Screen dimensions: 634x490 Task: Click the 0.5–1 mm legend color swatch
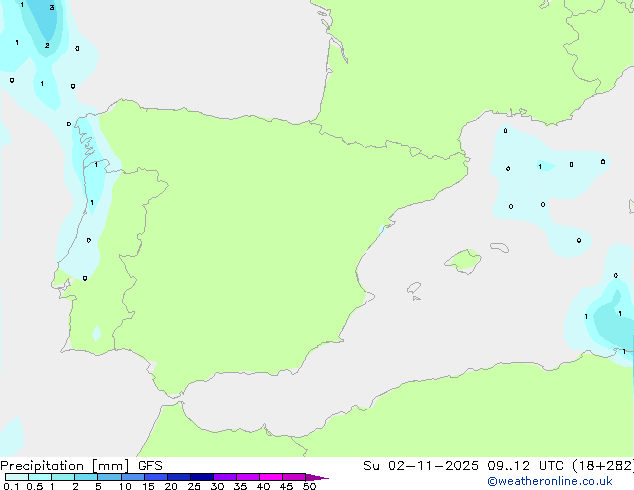click(40, 477)
